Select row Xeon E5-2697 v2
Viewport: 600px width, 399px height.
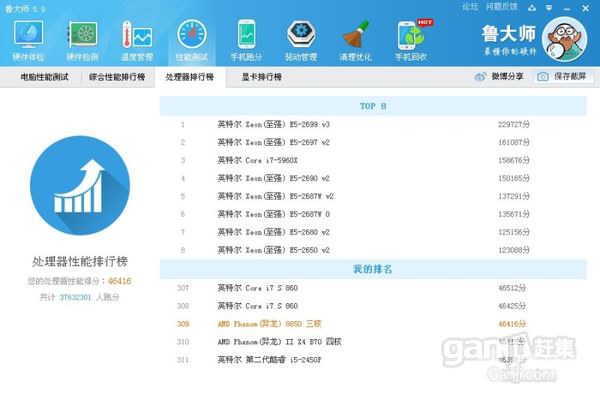click(373, 142)
